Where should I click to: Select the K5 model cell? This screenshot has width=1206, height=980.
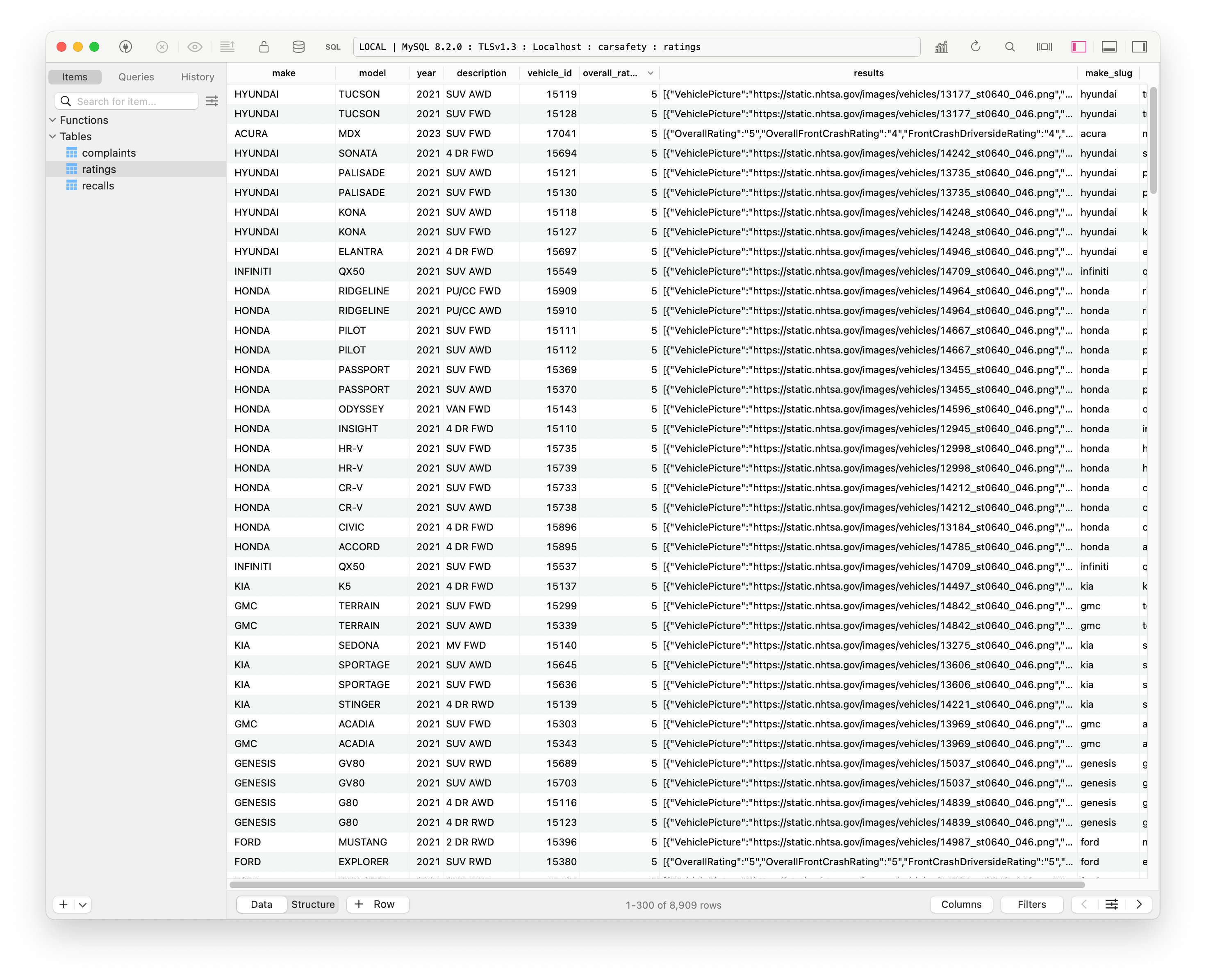tap(373, 586)
